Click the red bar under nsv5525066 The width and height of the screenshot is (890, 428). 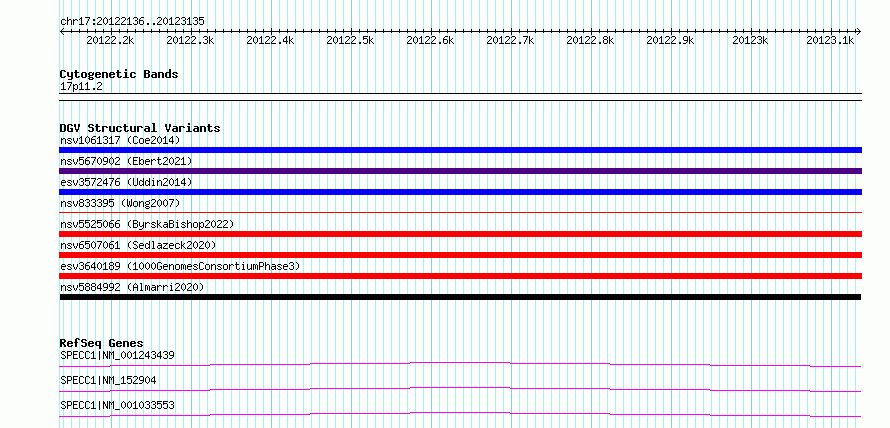(460, 234)
